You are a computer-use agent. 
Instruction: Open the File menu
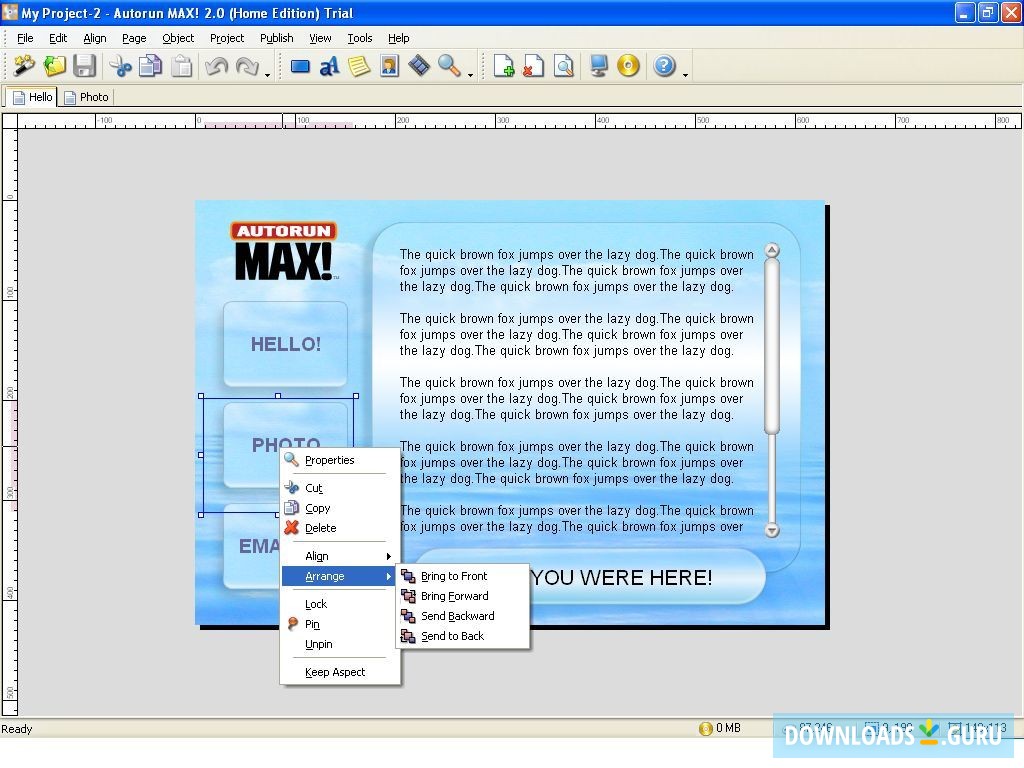[25, 38]
